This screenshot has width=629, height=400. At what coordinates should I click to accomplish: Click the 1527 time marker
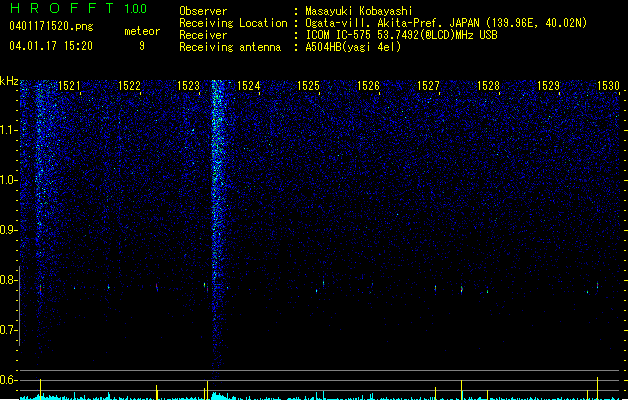click(428, 86)
